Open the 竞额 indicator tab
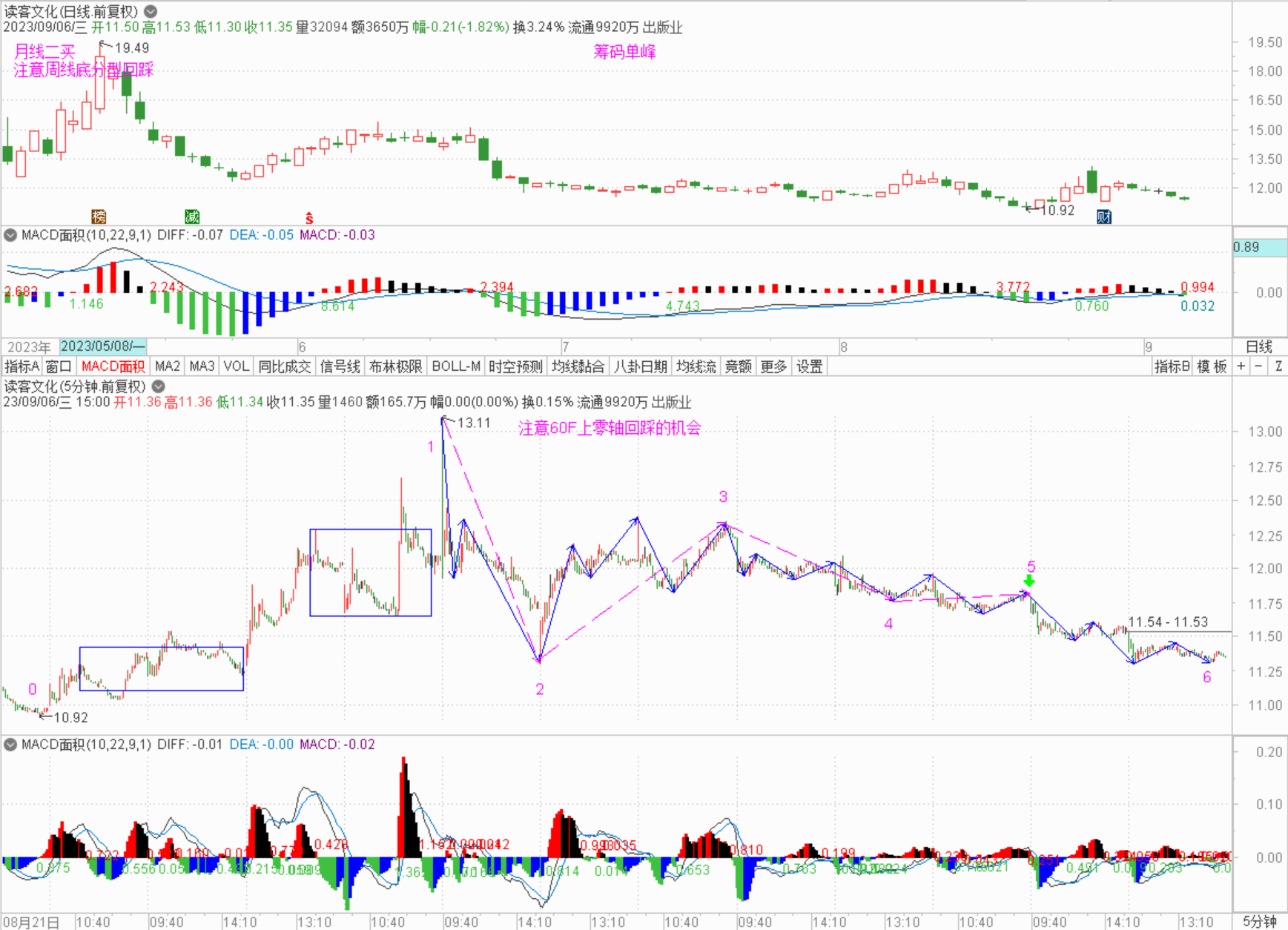This screenshot has height=930, width=1288. coord(738,366)
